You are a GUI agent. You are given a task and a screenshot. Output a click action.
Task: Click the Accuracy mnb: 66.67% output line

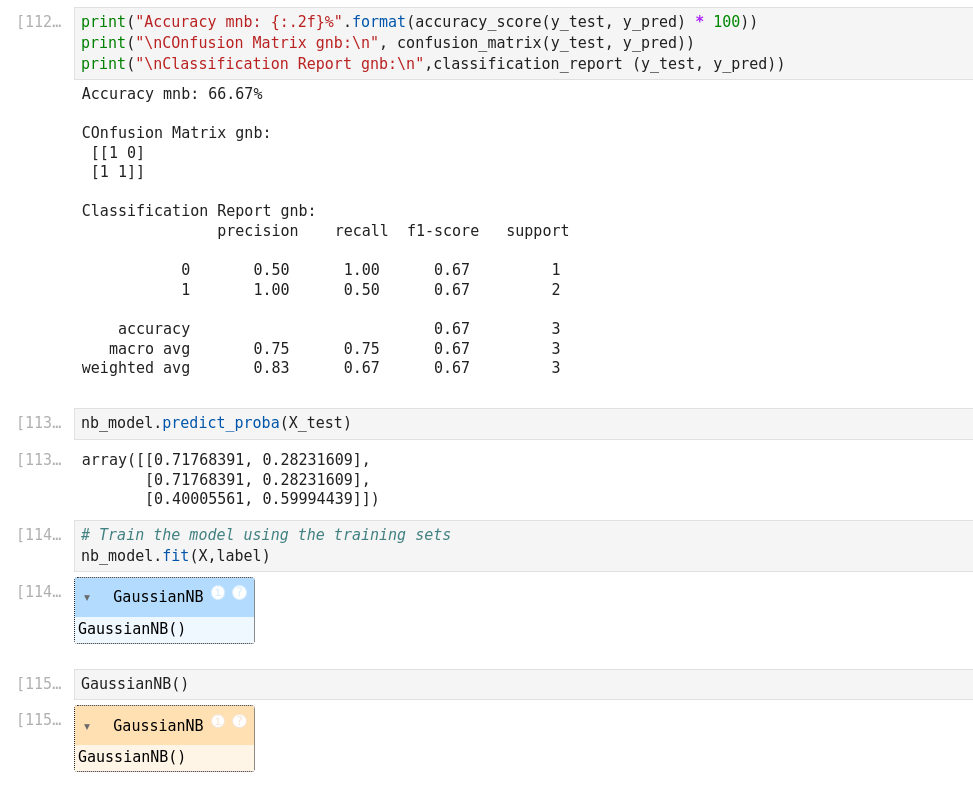[x=172, y=94]
